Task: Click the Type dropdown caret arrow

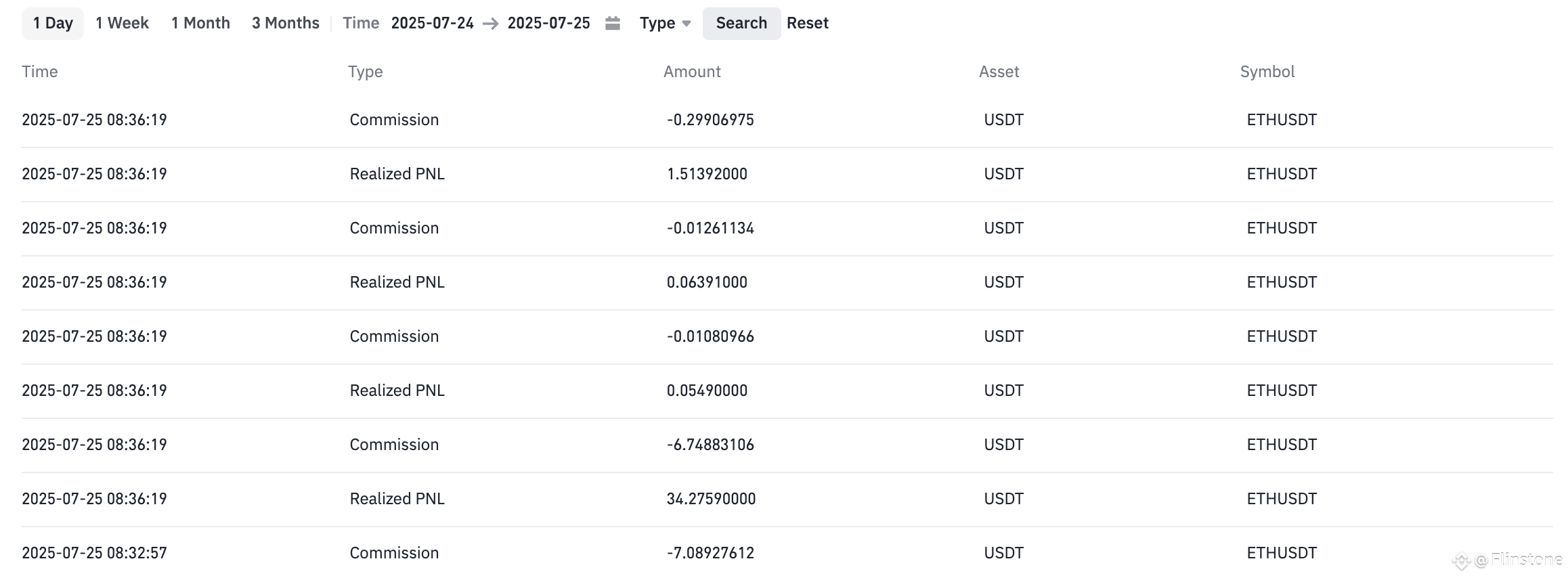Action: point(686,24)
